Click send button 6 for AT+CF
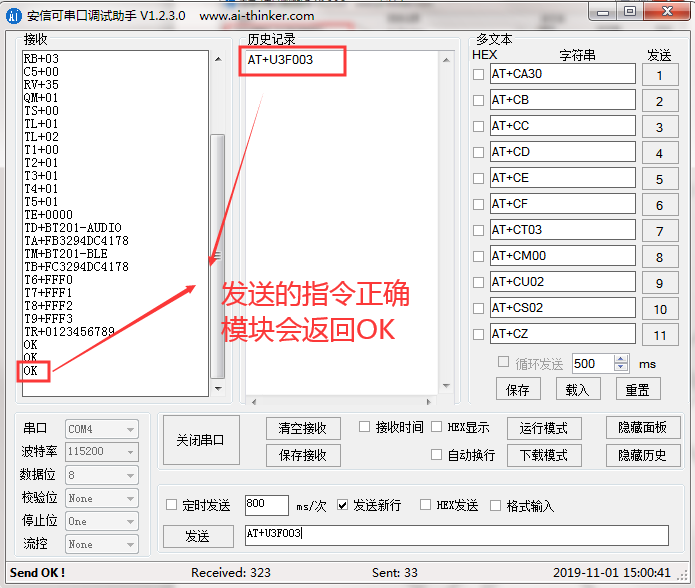 click(660, 205)
